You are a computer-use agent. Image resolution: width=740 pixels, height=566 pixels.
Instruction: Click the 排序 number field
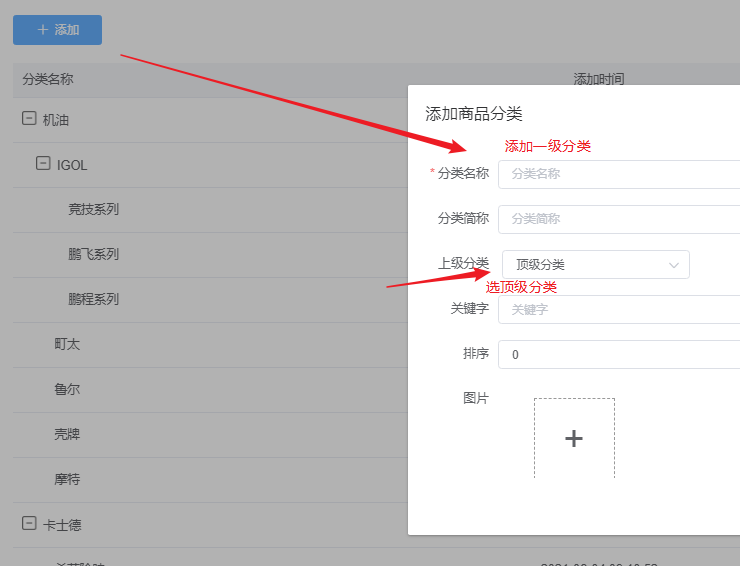620,355
